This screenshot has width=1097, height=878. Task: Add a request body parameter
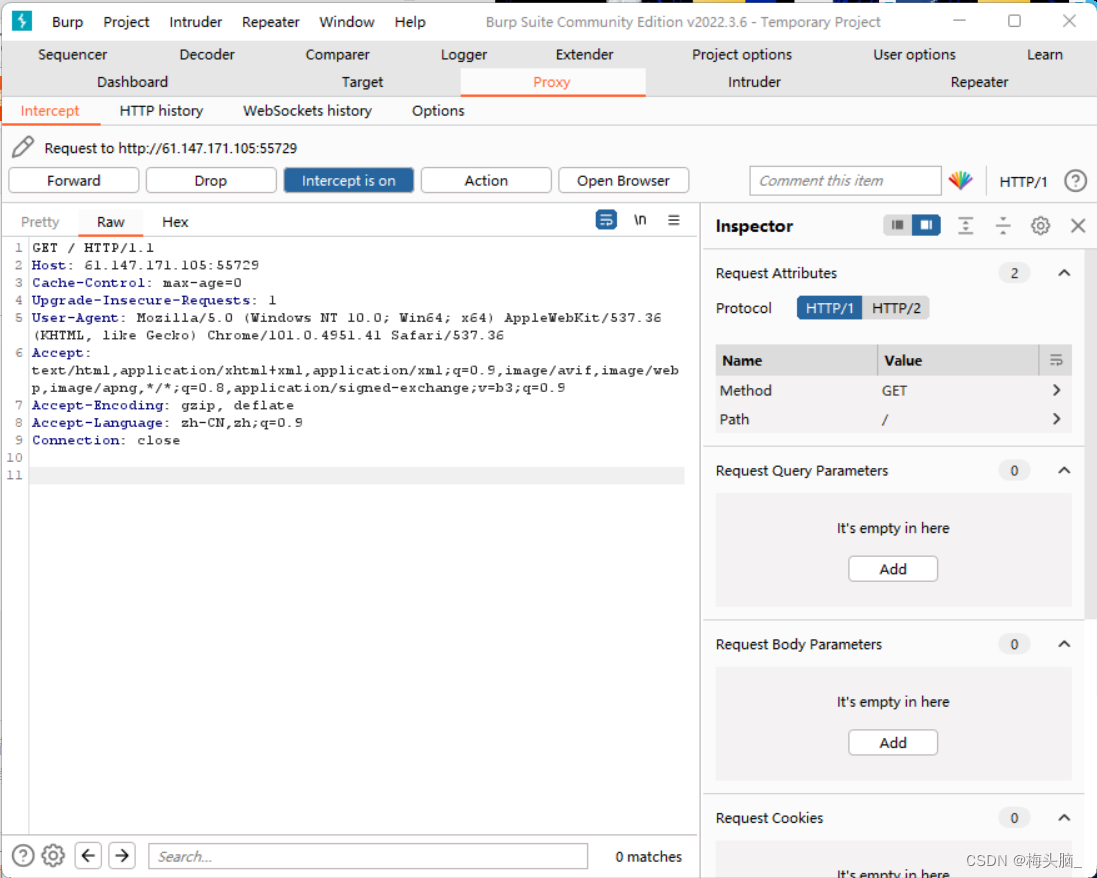click(893, 742)
